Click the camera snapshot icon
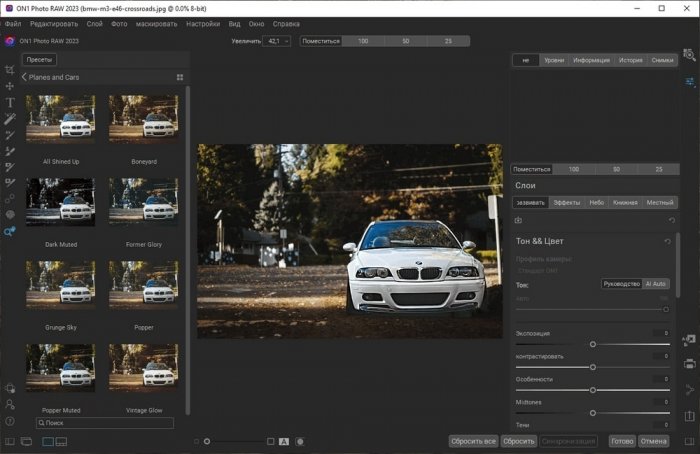The image size is (700, 454). 518,220
